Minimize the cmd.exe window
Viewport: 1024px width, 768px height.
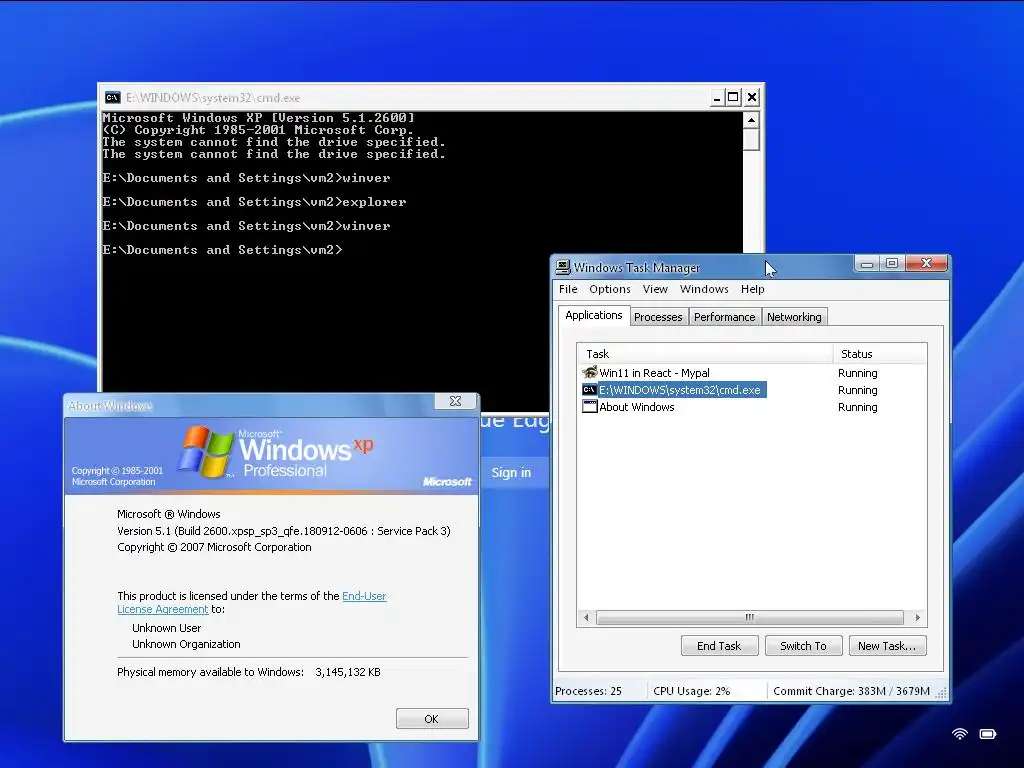[x=717, y=97]
